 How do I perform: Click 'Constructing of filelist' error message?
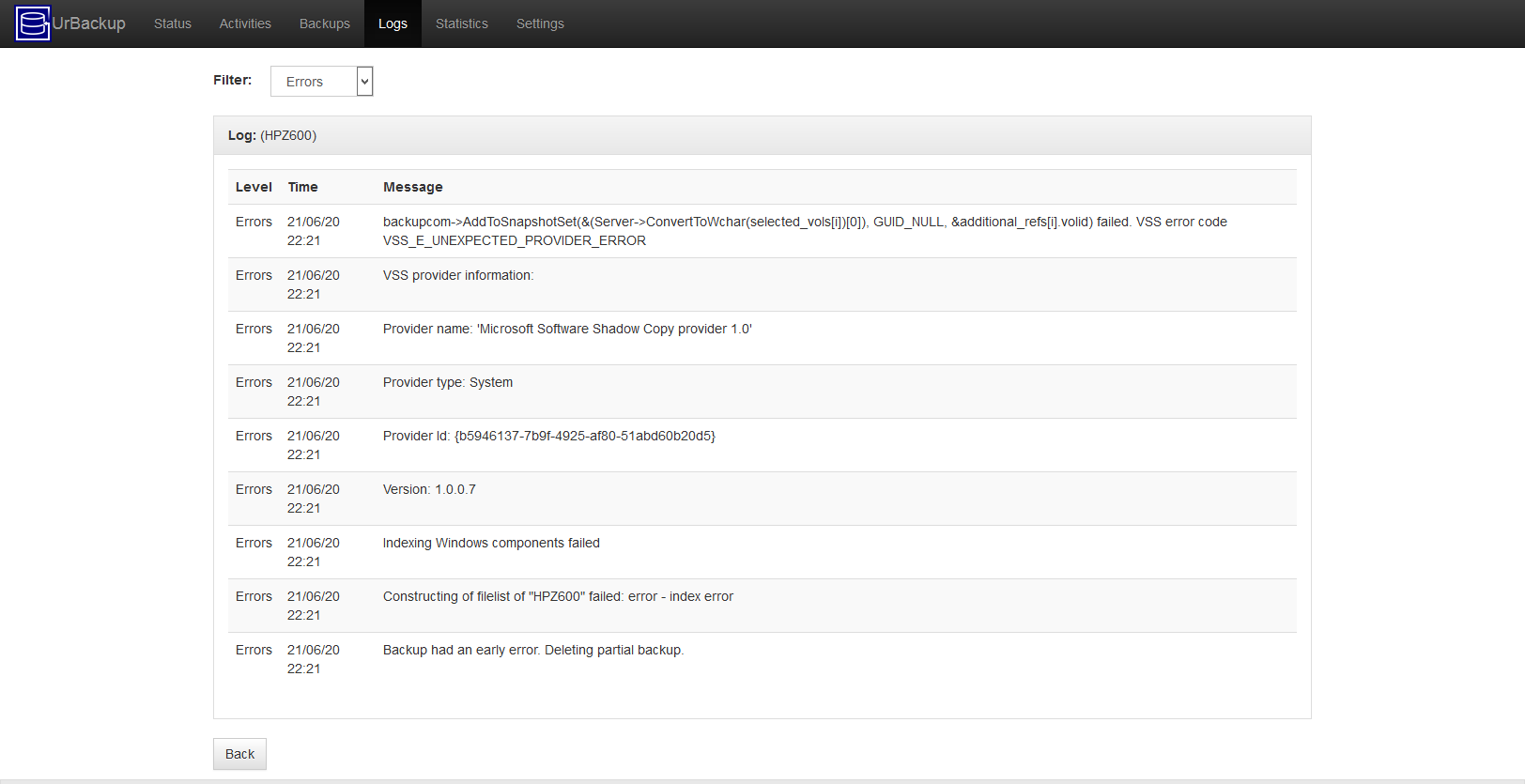[x=558, y=596]
